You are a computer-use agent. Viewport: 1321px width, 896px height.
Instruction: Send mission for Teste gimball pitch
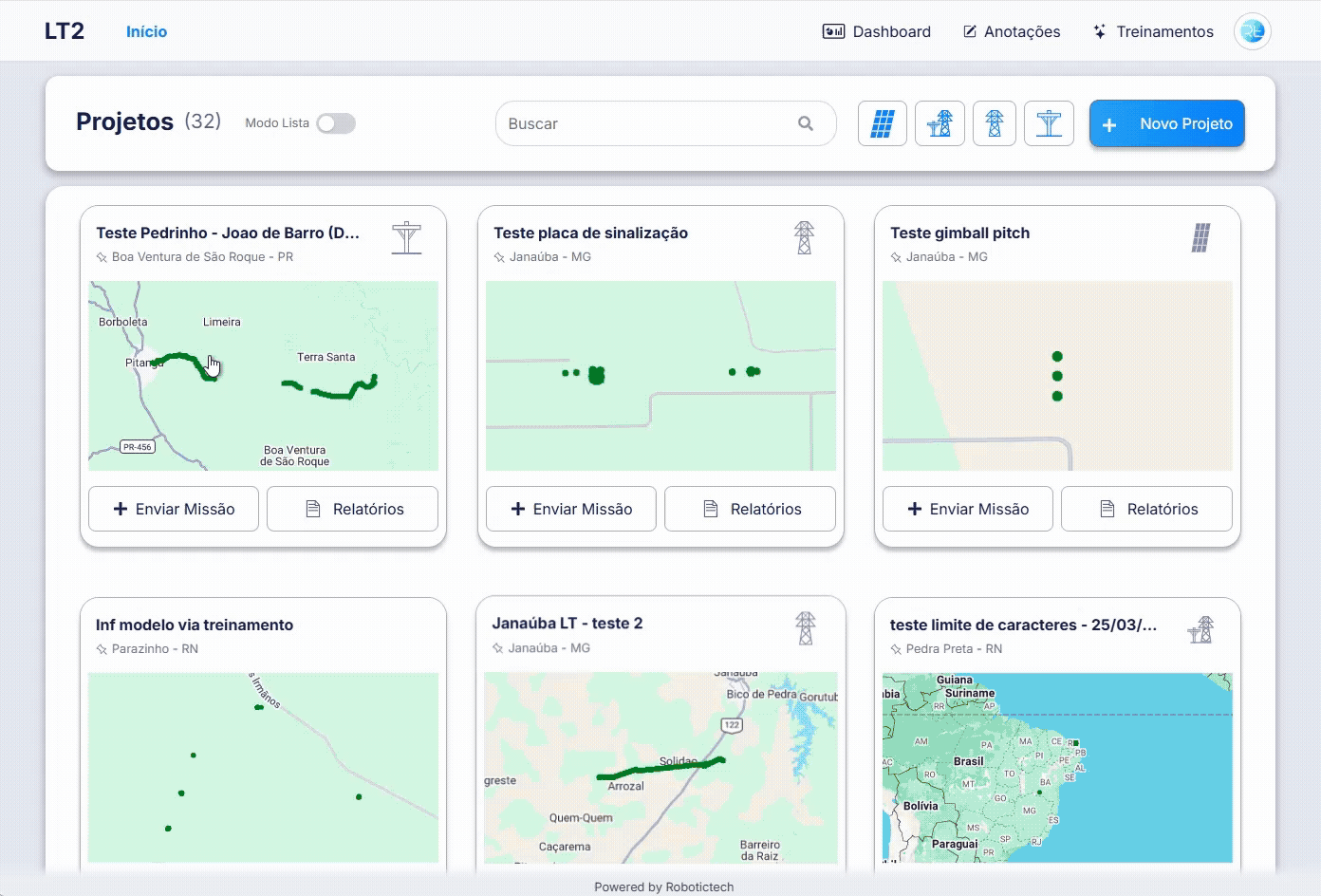[x=968, y=509]
